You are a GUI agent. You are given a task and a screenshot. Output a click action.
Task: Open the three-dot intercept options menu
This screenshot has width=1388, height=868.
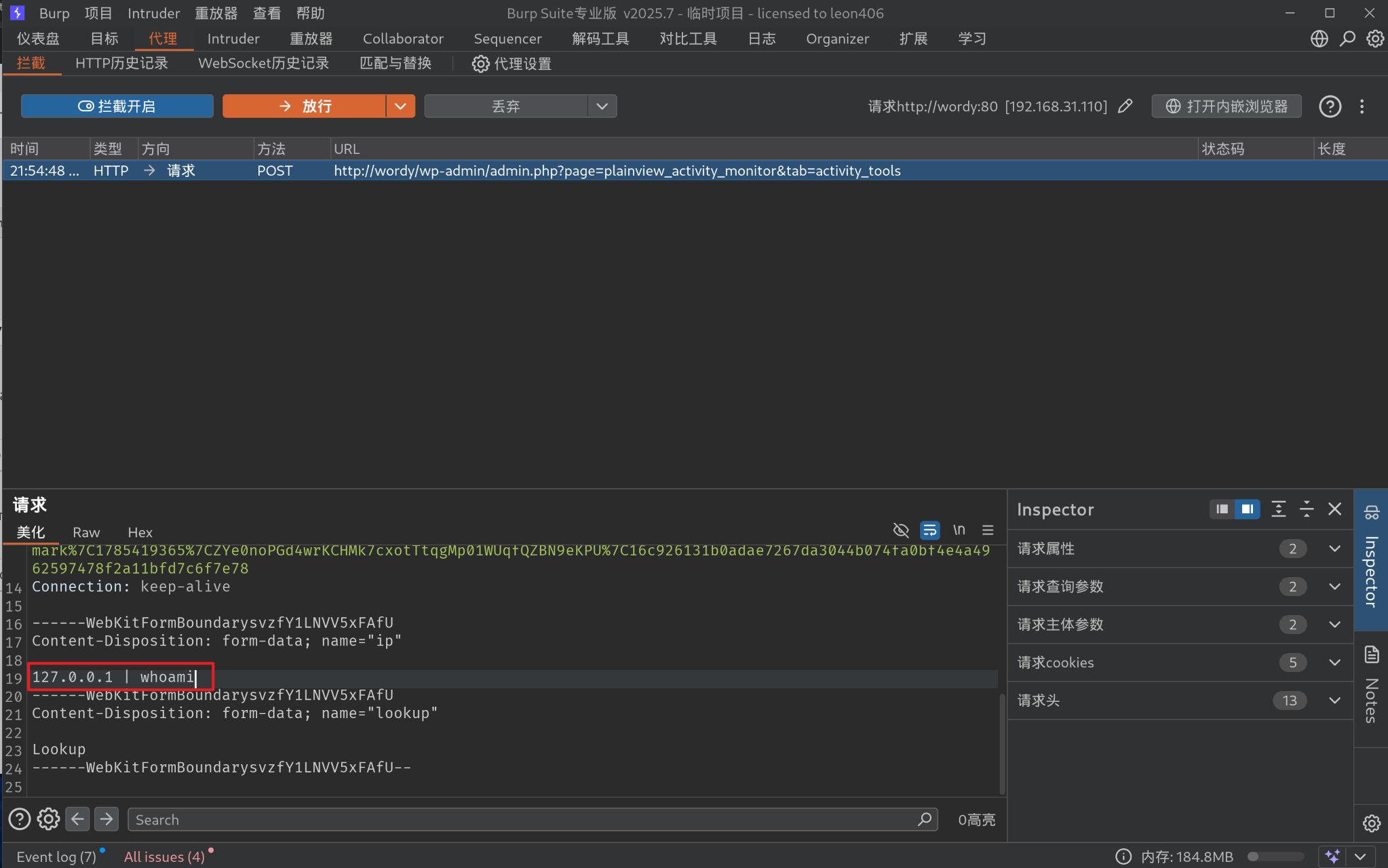click(x=1362, y=106)
